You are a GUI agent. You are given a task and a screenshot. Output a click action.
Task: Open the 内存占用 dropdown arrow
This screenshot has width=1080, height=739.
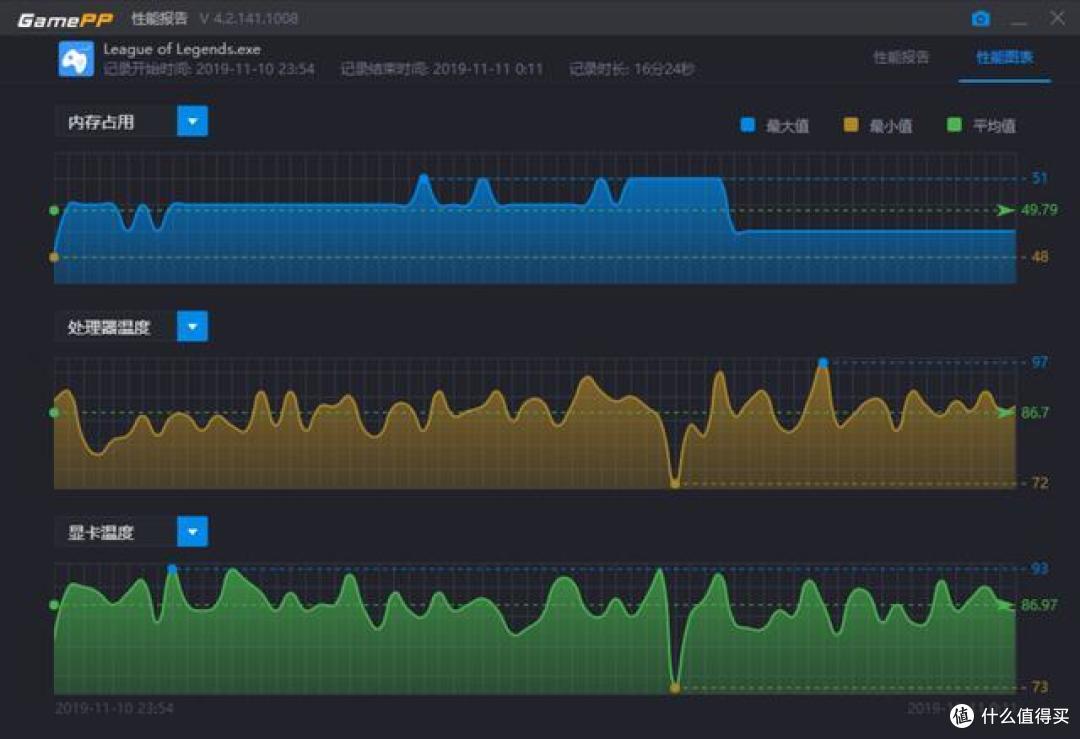[193, 121]
